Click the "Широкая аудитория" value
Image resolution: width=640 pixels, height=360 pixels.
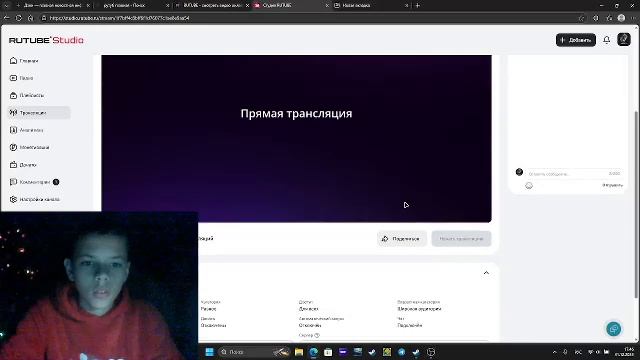click(x=419, y=309)
